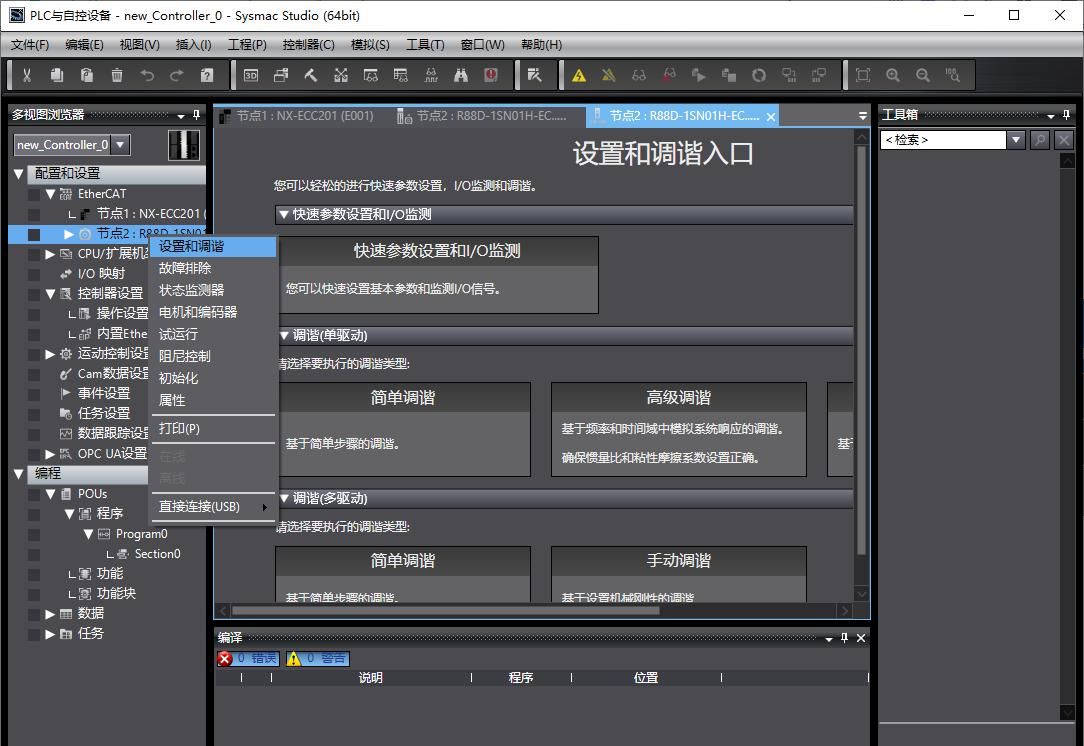Expand the 数据 tree node
The image size is (1084, 746).
point(50,614)
